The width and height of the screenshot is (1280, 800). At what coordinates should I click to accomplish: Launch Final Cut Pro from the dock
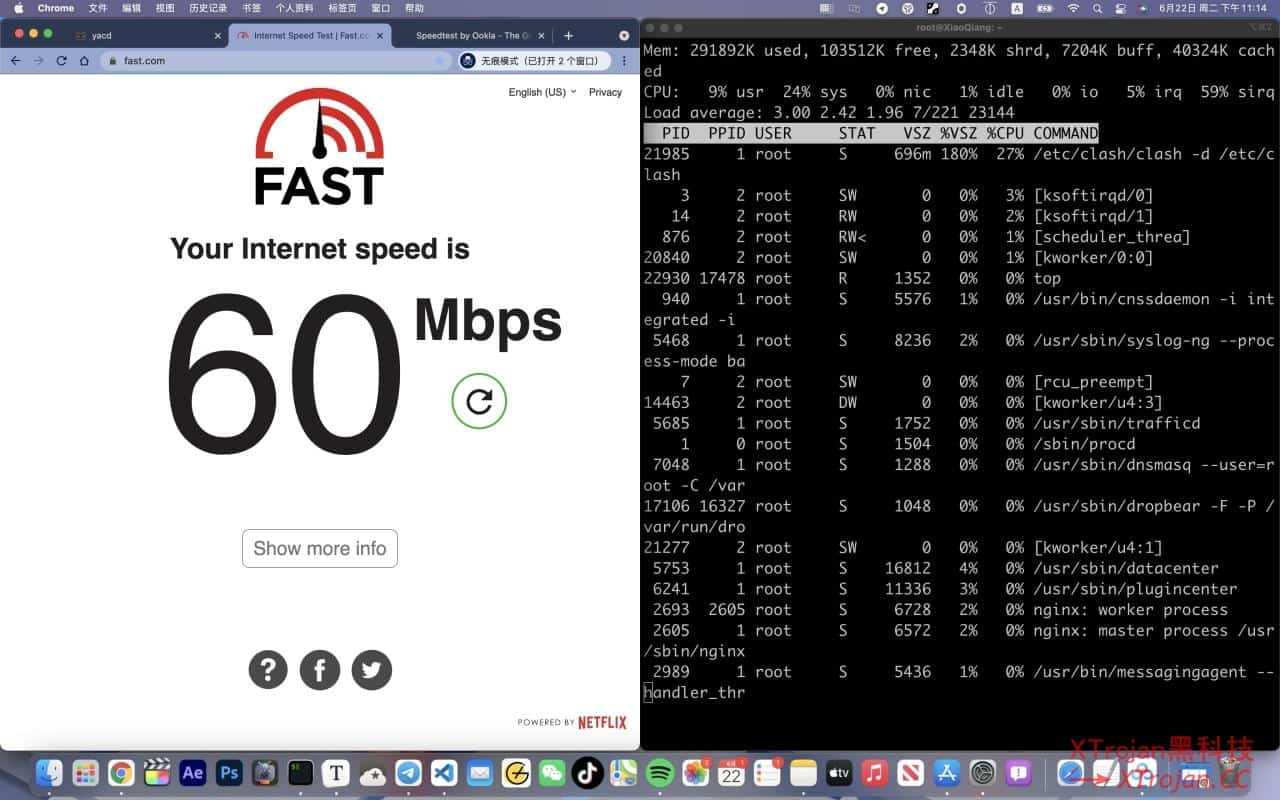click(x=157, y=773)
